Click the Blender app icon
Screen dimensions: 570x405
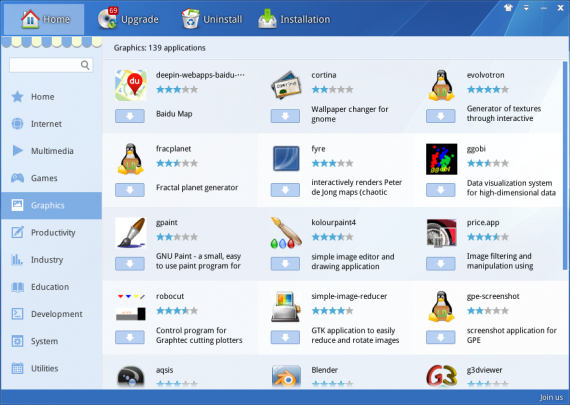pyautogui.click(x=286, y=377)
